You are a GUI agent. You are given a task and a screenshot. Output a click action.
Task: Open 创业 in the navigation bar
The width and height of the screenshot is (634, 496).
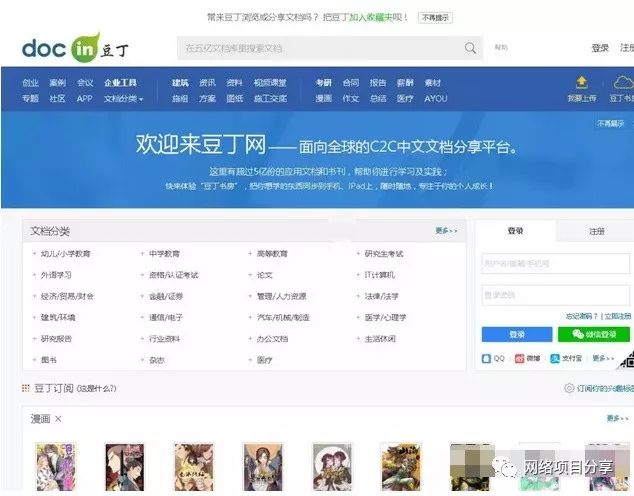point(30,83)
